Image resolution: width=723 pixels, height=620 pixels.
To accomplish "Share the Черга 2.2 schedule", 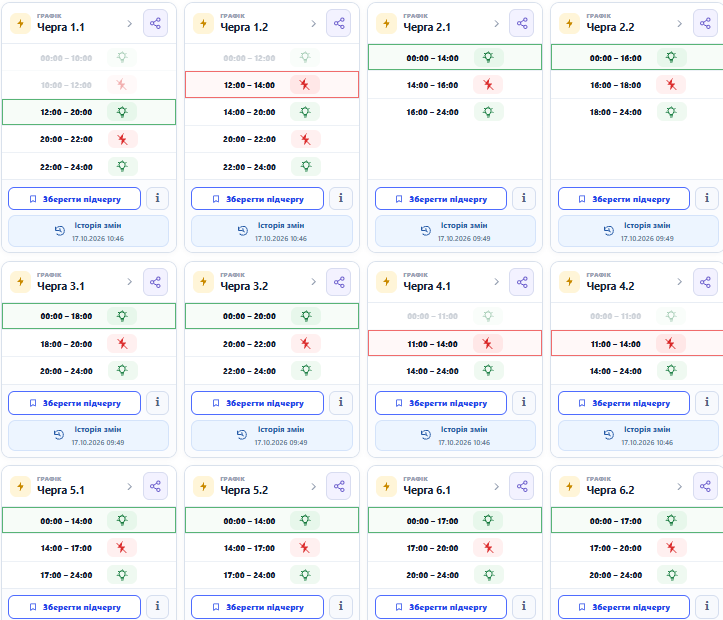I will [x=705, y=24].
